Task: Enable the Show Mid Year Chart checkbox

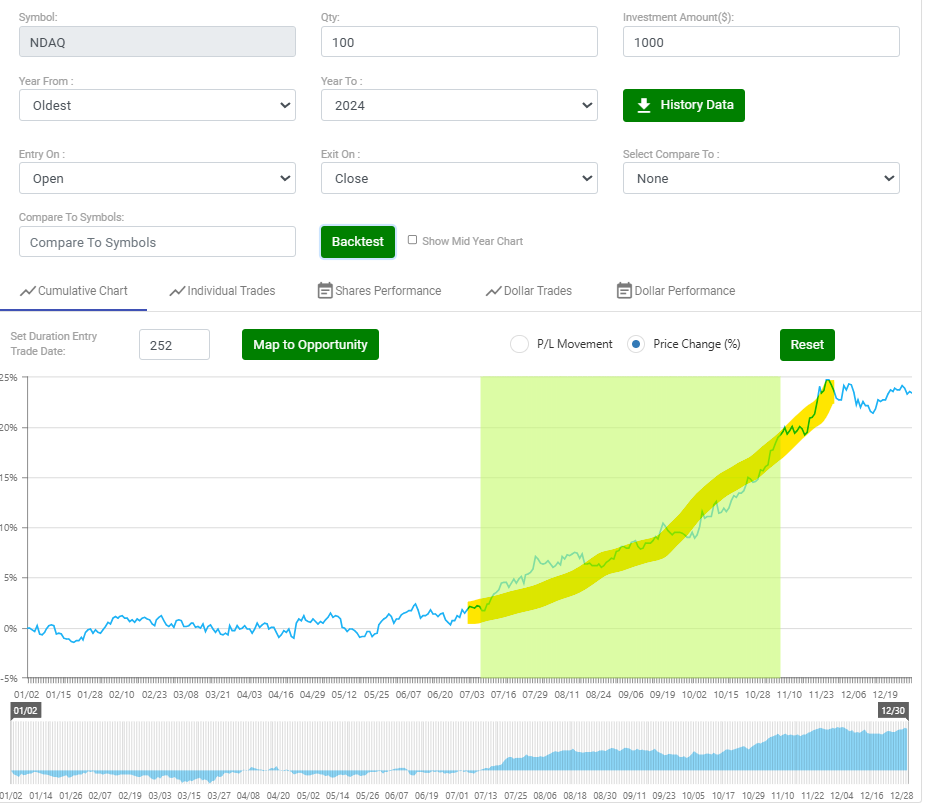Action: coord(415,242)
